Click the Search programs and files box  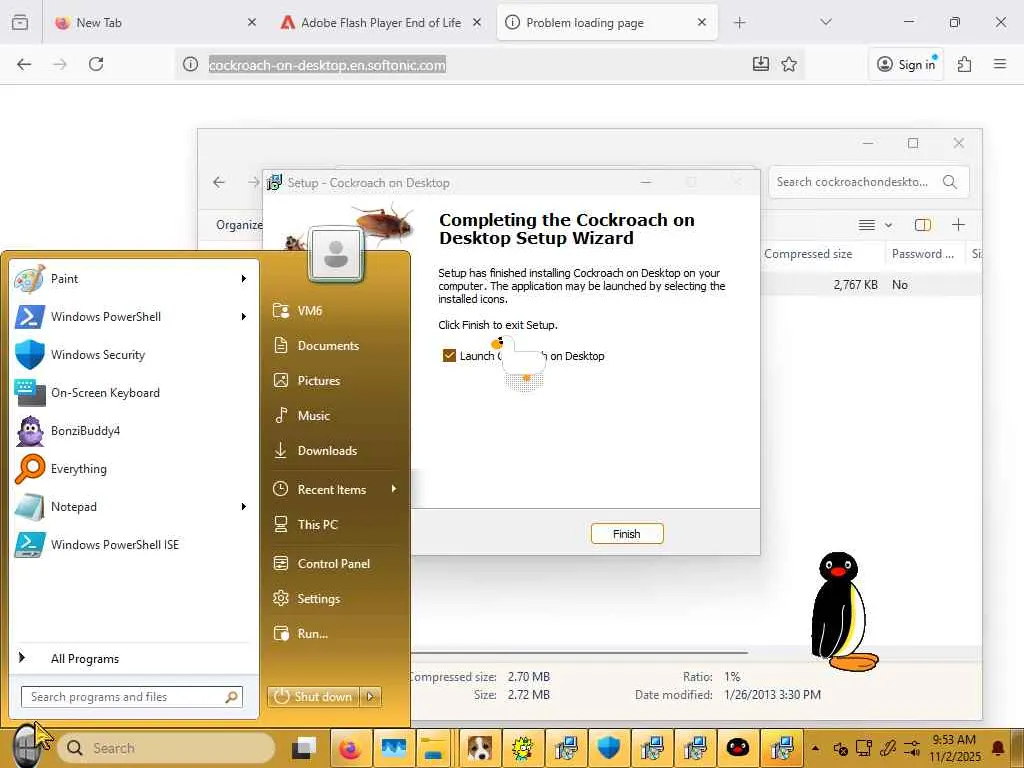[x=131, y=697]
